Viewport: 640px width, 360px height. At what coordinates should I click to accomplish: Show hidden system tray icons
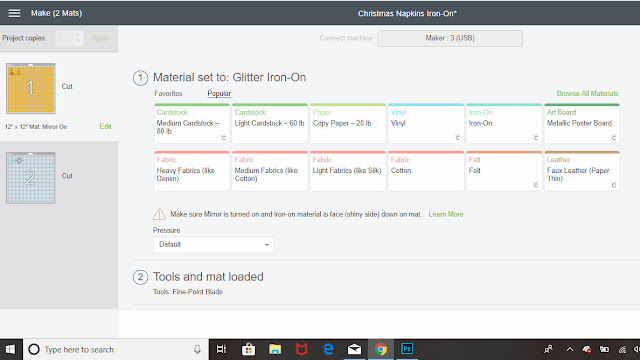(x=570, y=349)
